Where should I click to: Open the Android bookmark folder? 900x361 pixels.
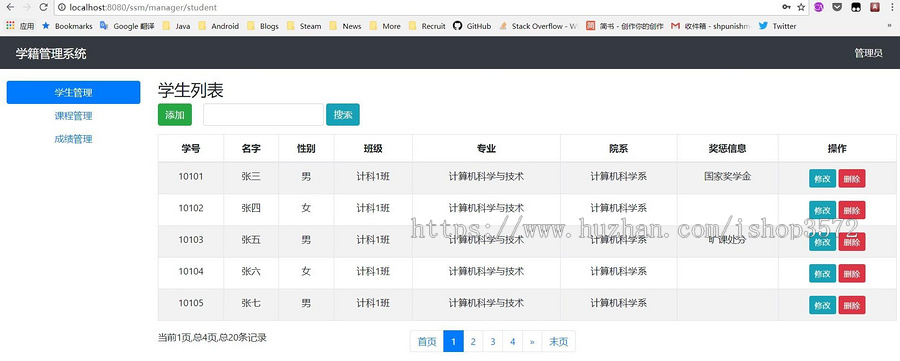219,26
